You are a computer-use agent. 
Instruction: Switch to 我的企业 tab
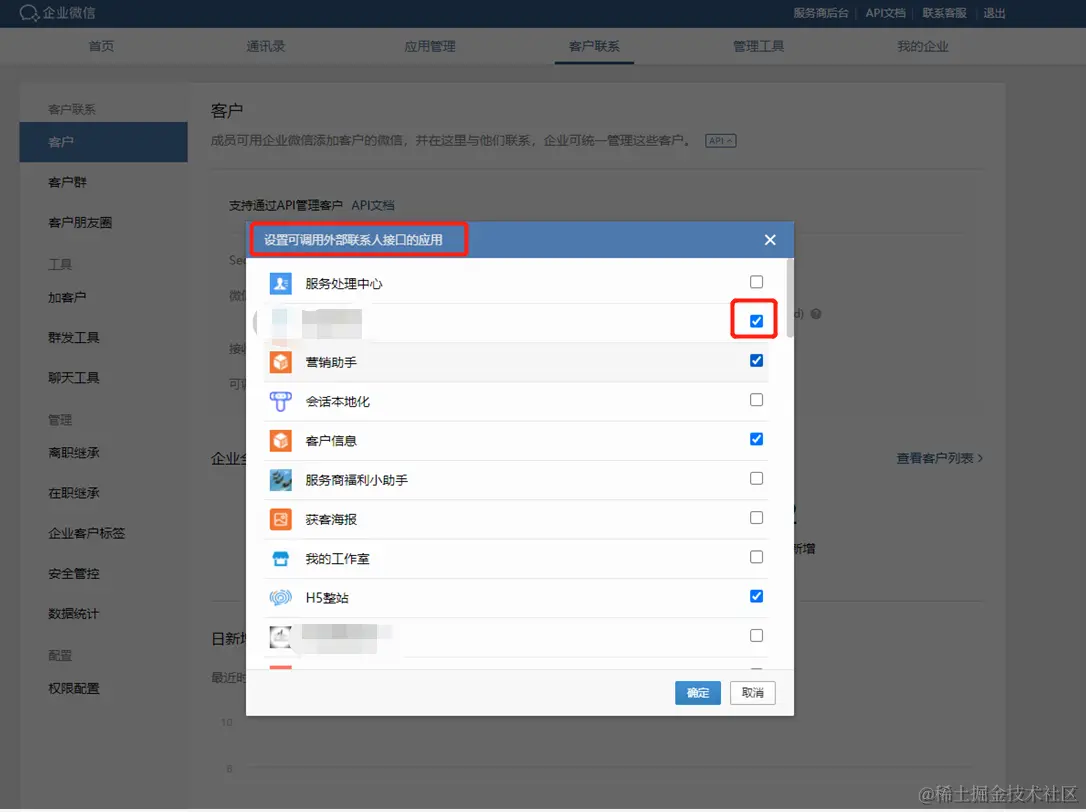(923, 46)
